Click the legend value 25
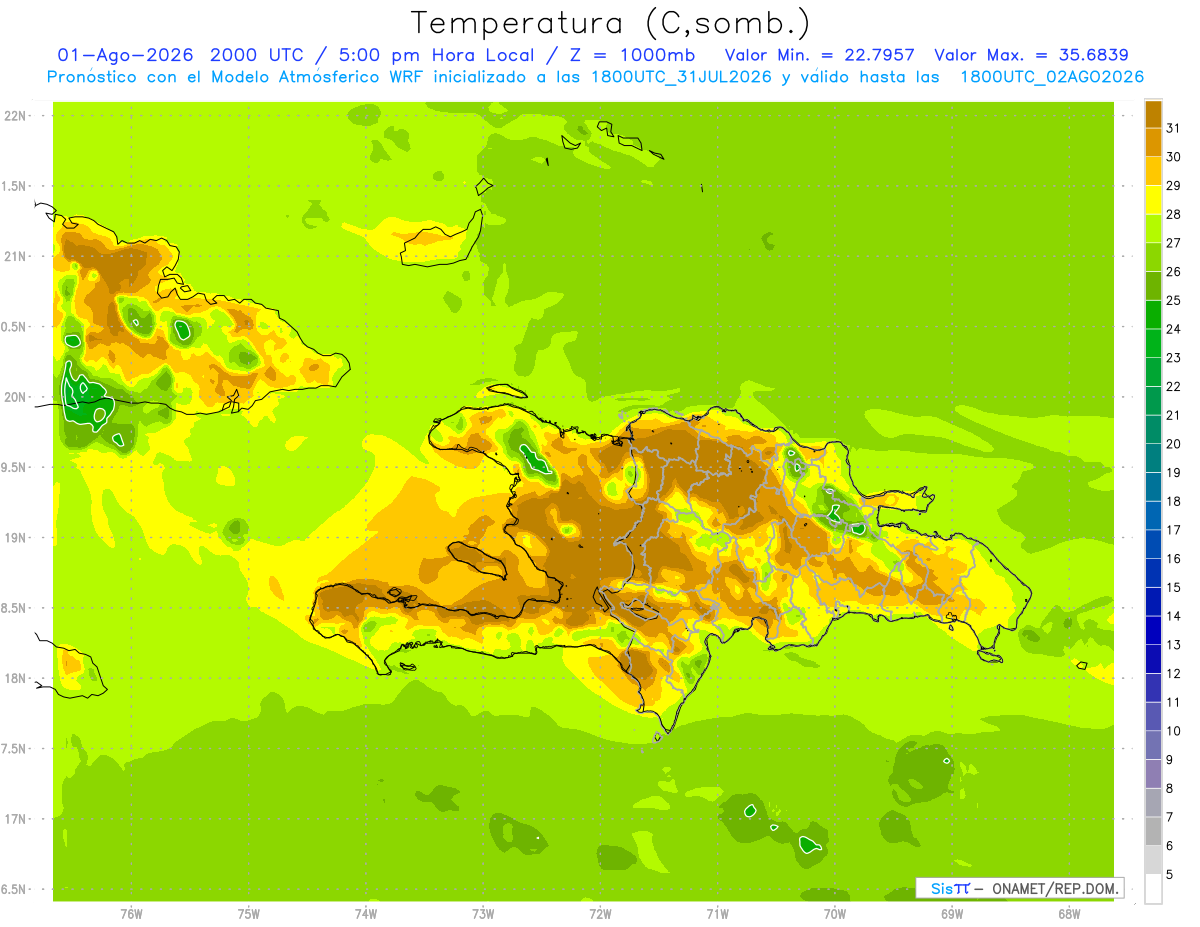 [1173, 300]
